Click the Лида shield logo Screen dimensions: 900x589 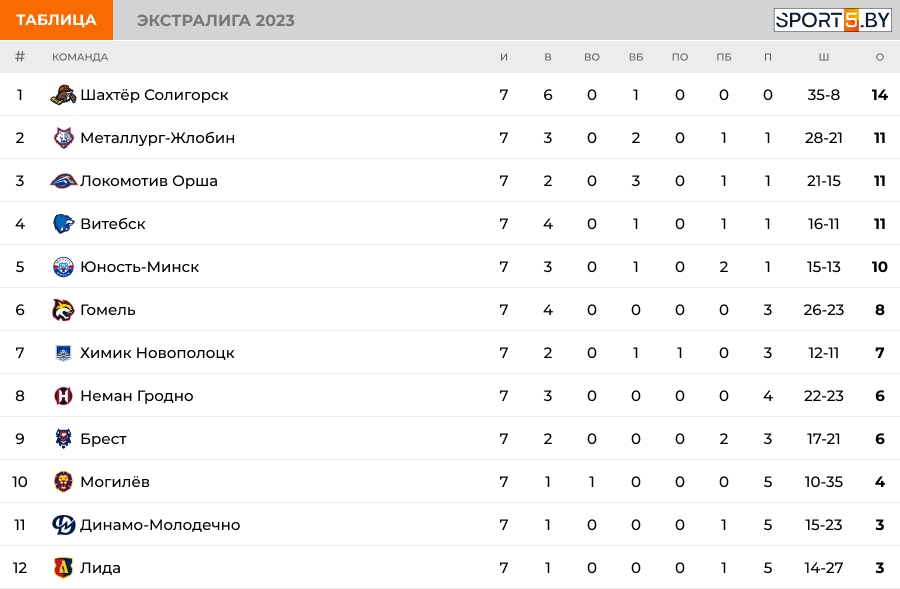click(x=63, y=568)
